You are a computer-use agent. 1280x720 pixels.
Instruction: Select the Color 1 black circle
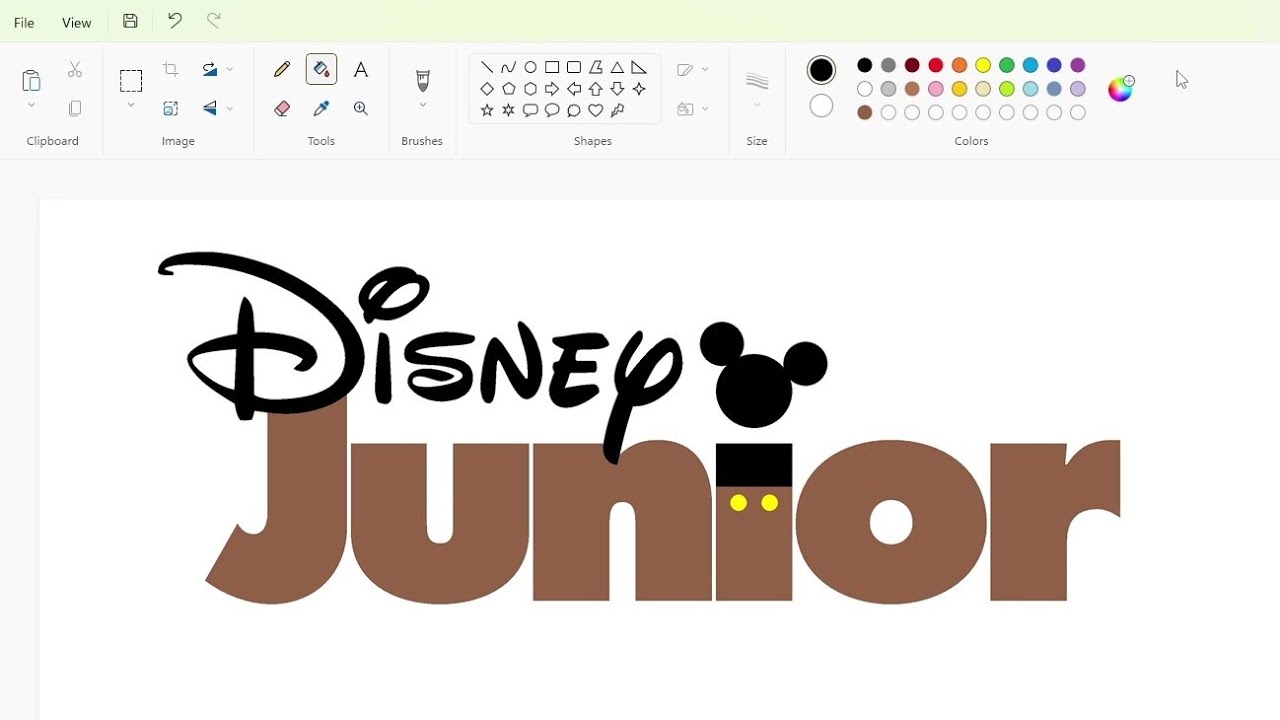(821, 69)
